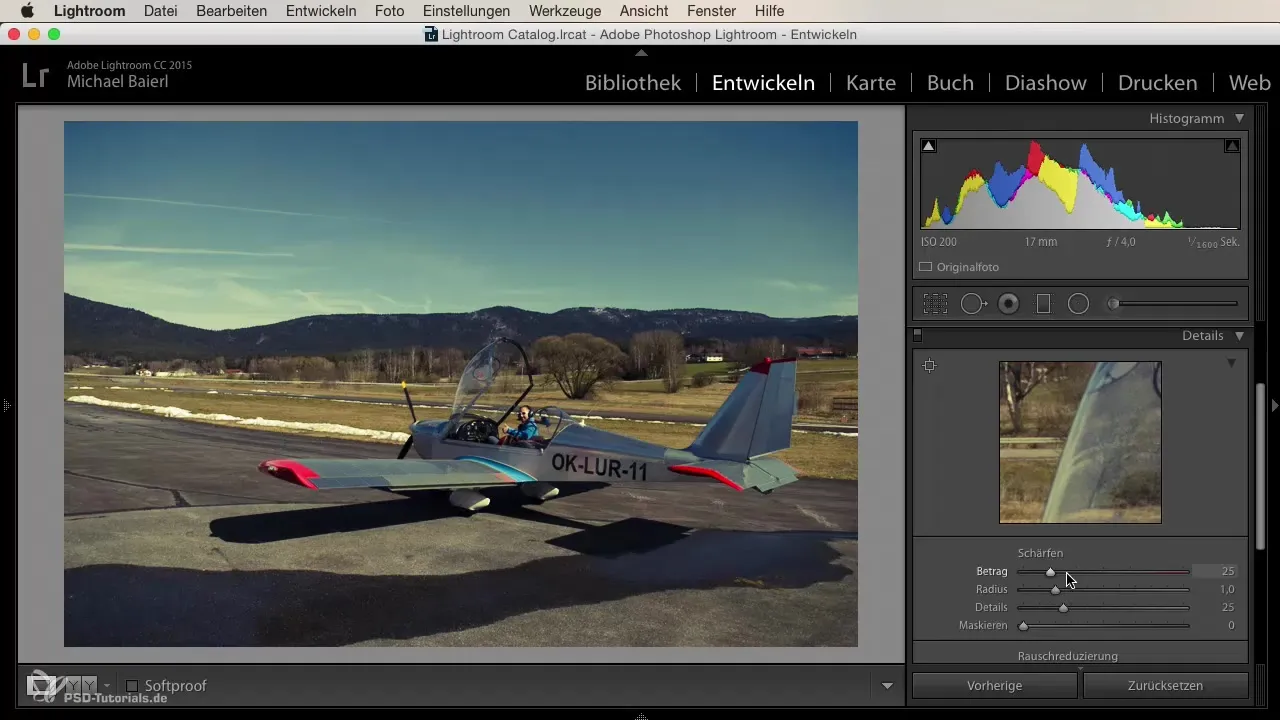The height and width of the screenshot is (720, 1280).
Task: Open the Drucken module
Action: (1158, 83)
